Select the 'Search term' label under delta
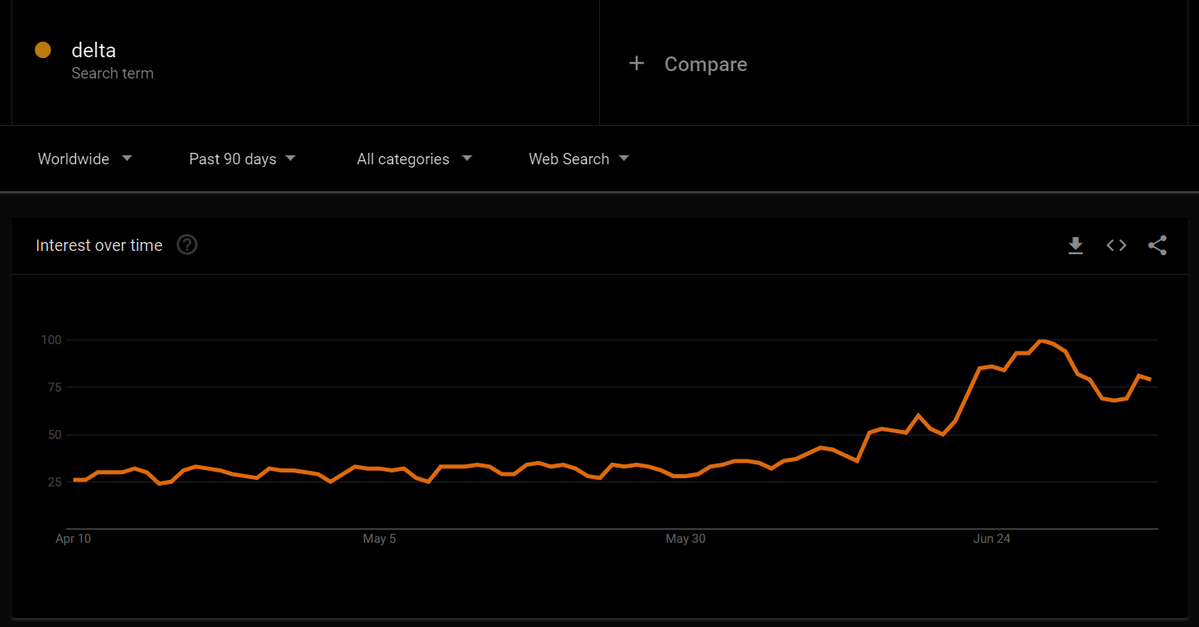The height and width of the screenshot is (627, 1199). [112, 73]
